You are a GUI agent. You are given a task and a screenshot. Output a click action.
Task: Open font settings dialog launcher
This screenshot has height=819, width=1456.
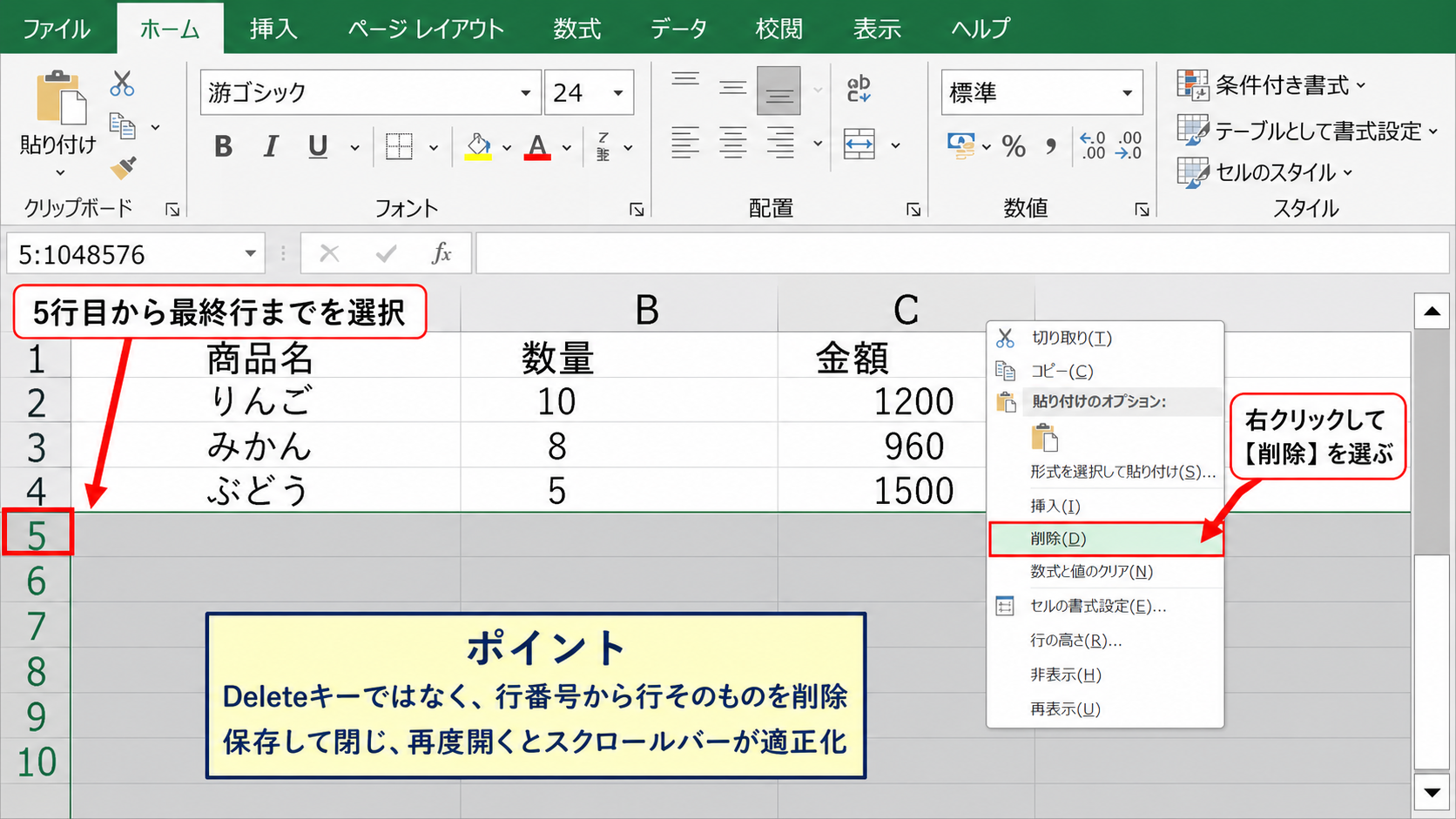(637, 209)
